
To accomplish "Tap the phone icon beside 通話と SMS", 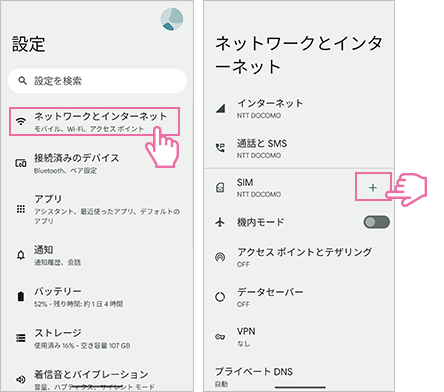I will (220, 148).
